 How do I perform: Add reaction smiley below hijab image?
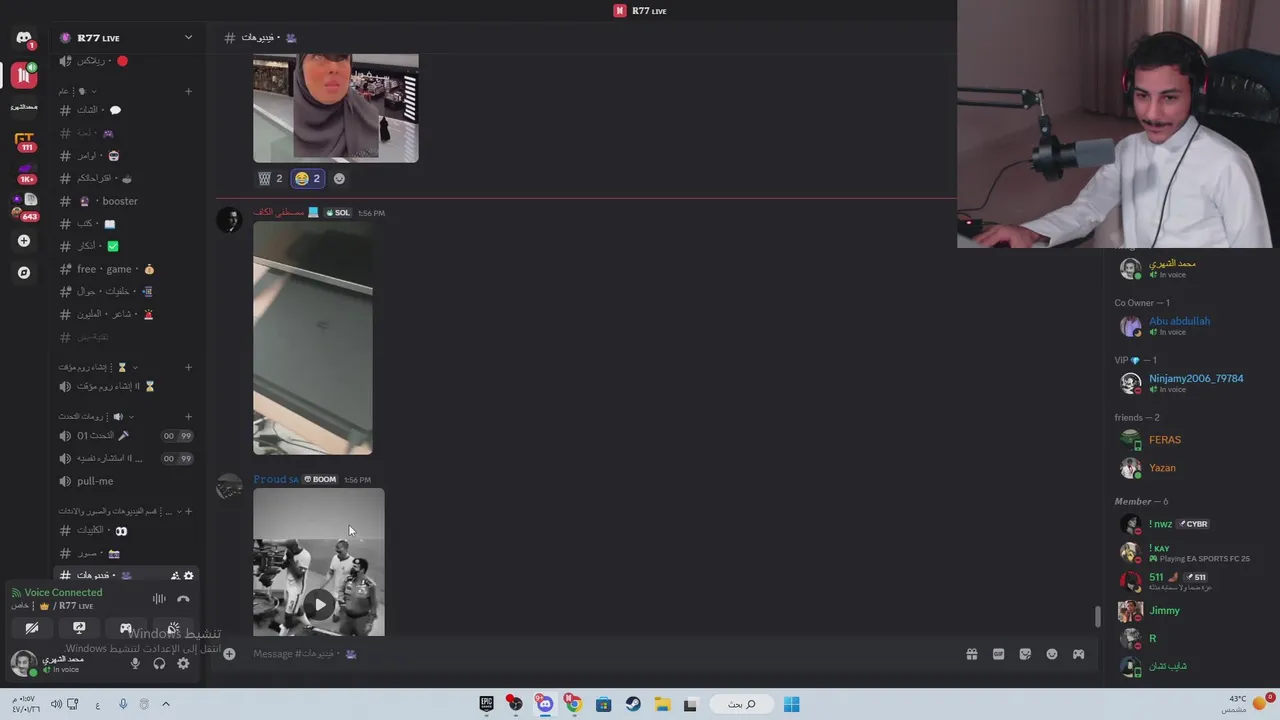tap(339, 178)
